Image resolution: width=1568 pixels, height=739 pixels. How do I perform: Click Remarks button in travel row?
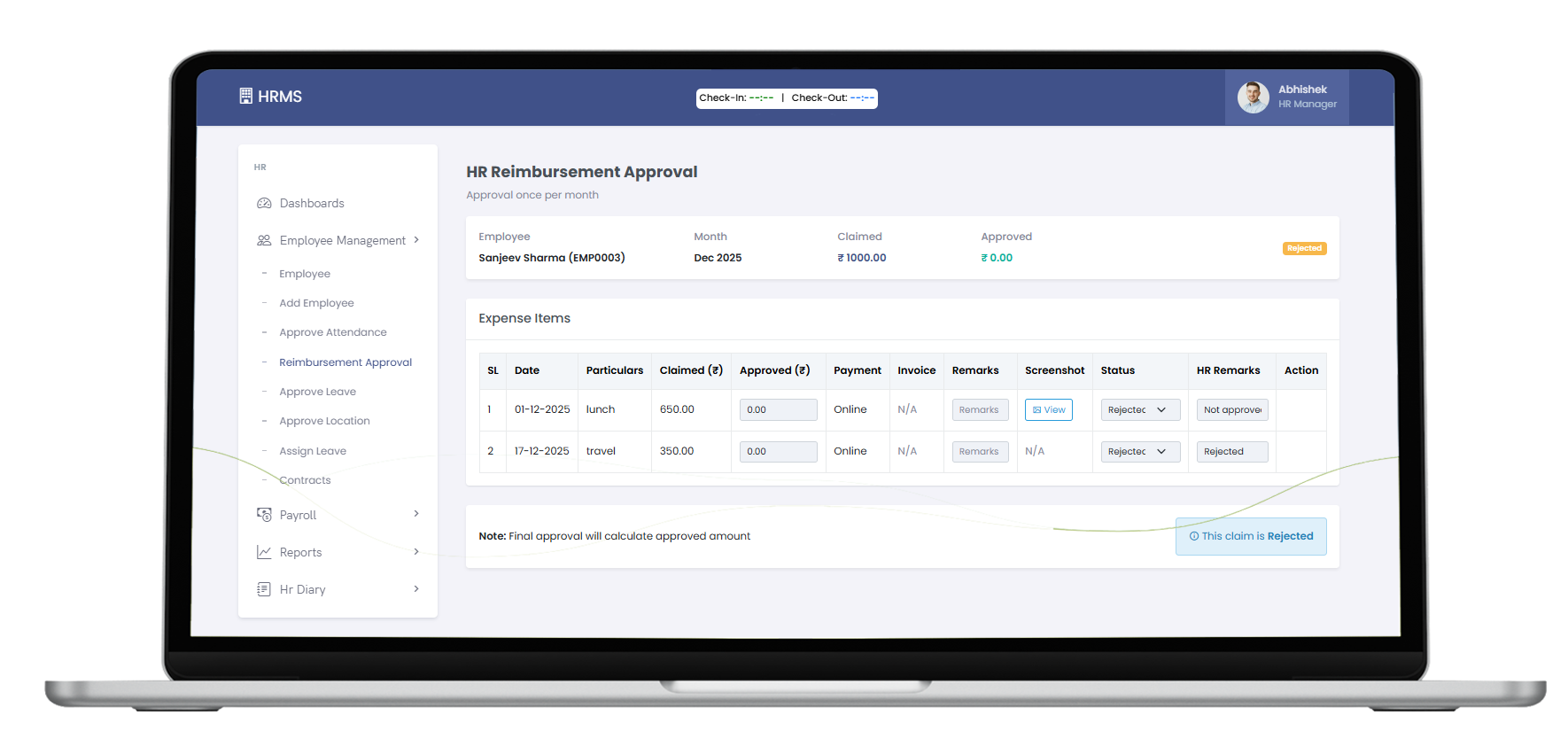[980, 451]
